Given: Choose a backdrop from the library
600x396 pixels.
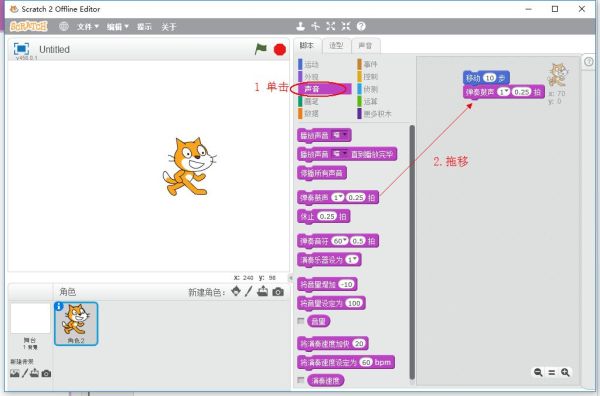Looking at the screenshot, I should coord(15,373).
